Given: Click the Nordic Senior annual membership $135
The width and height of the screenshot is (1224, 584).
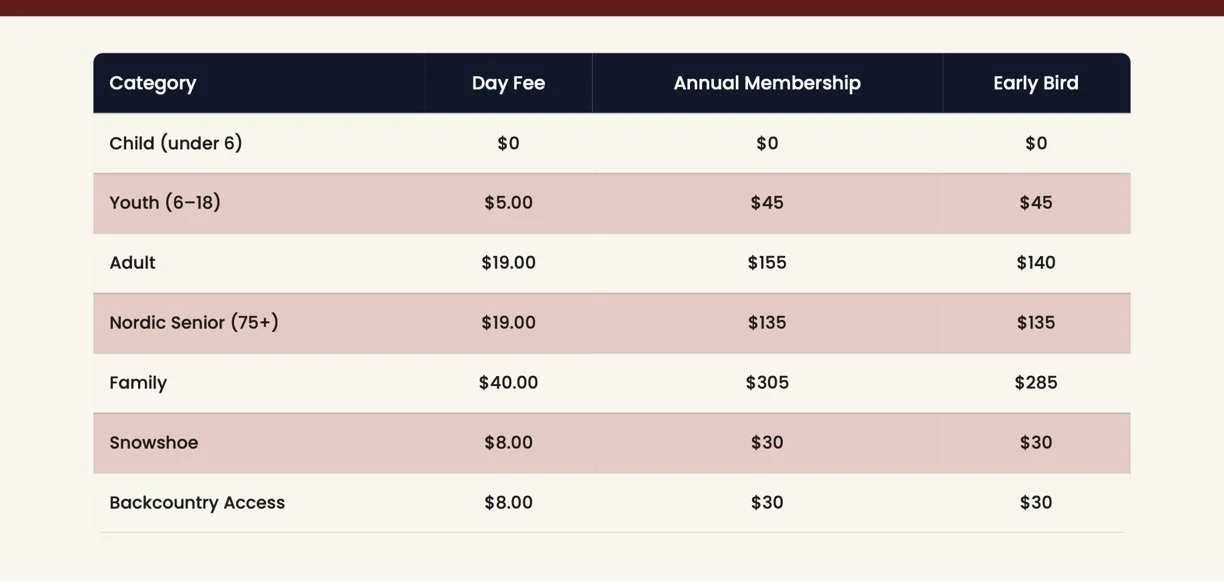Looking at the screenshot, I should (x=767, y=323).
